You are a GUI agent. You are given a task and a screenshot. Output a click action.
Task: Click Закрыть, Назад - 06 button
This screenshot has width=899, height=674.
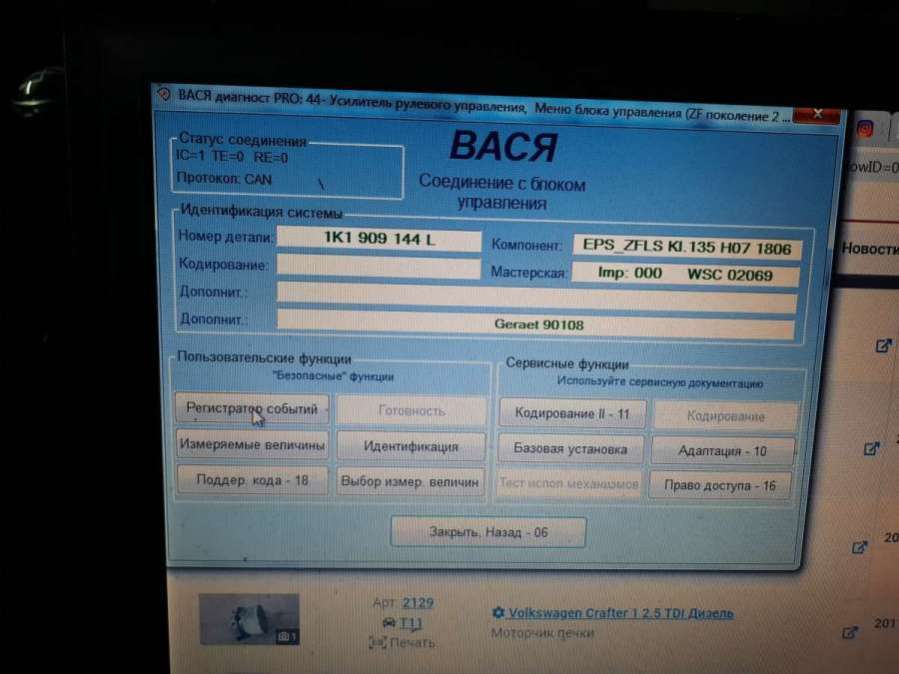click(488, 532)
